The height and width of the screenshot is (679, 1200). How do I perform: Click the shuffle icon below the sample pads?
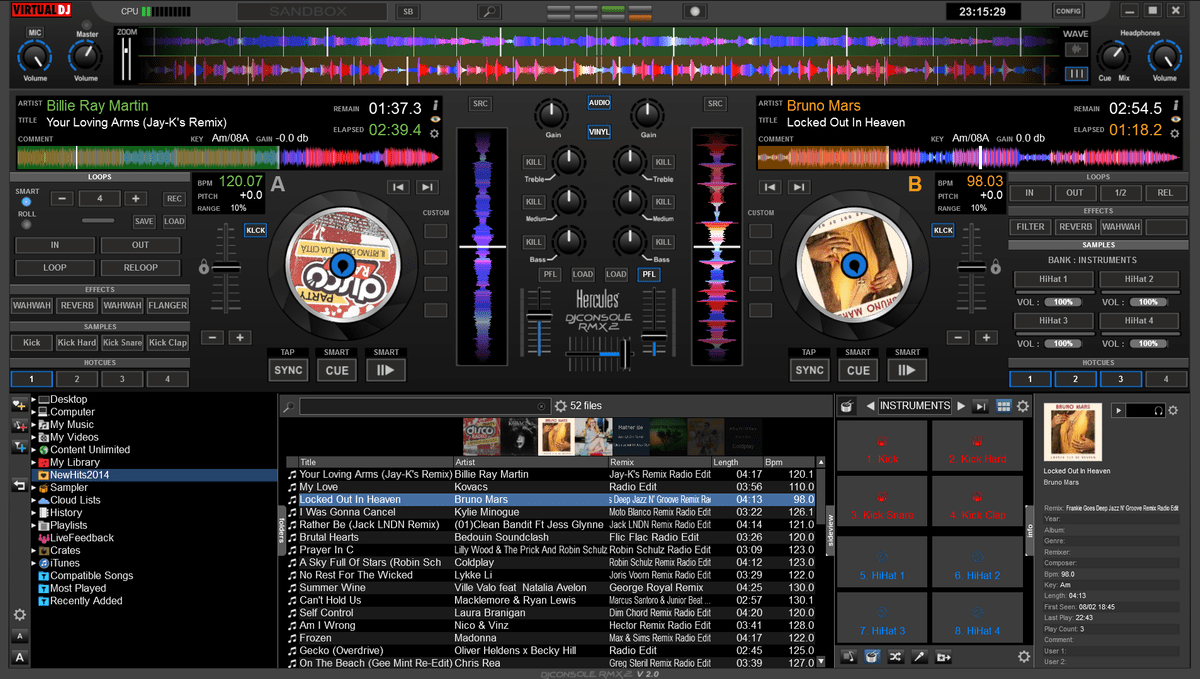pyautogui.click(x=894, y=657)
